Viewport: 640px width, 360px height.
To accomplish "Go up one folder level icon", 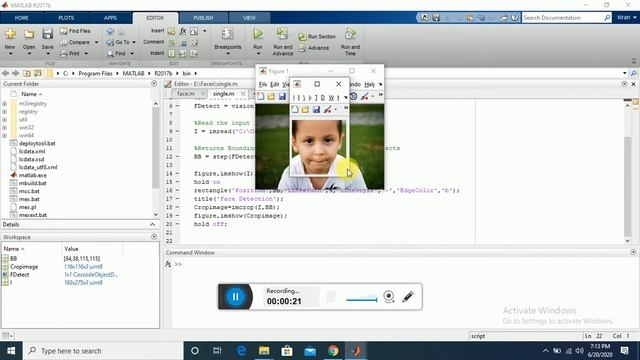I will pyautogui.click(x=27, y=73).
